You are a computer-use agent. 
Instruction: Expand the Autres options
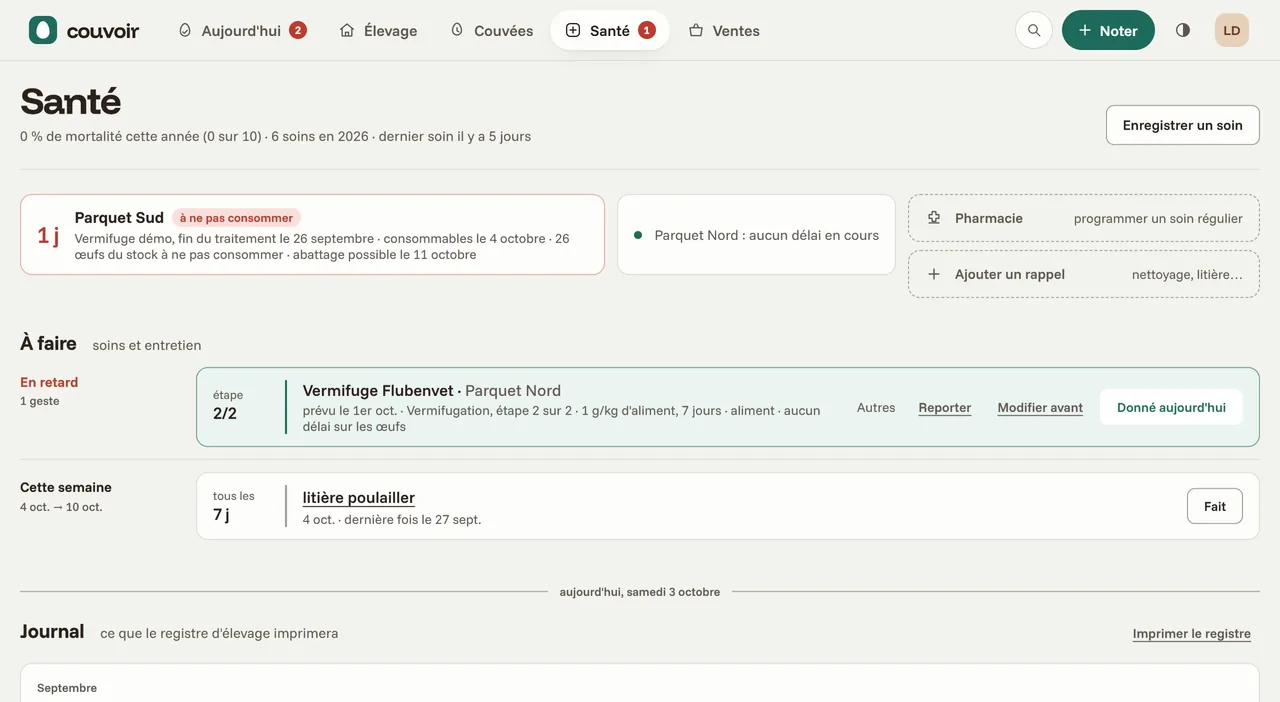pyautogui.click(x=876, y=407)
